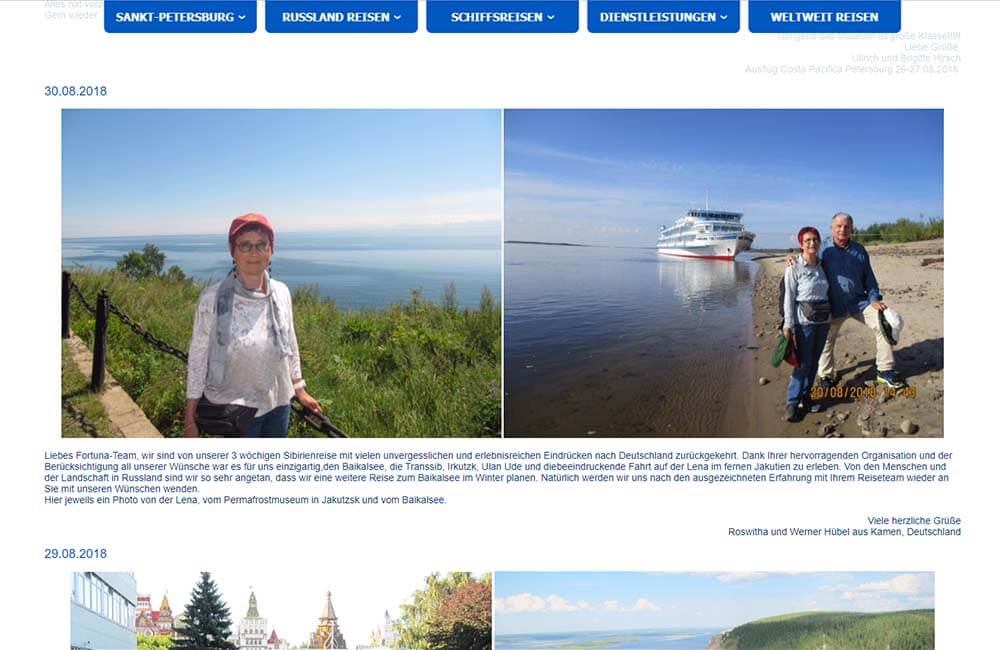Click the Roswitha und Werner Hübel signature

click(x=844, y=532)
